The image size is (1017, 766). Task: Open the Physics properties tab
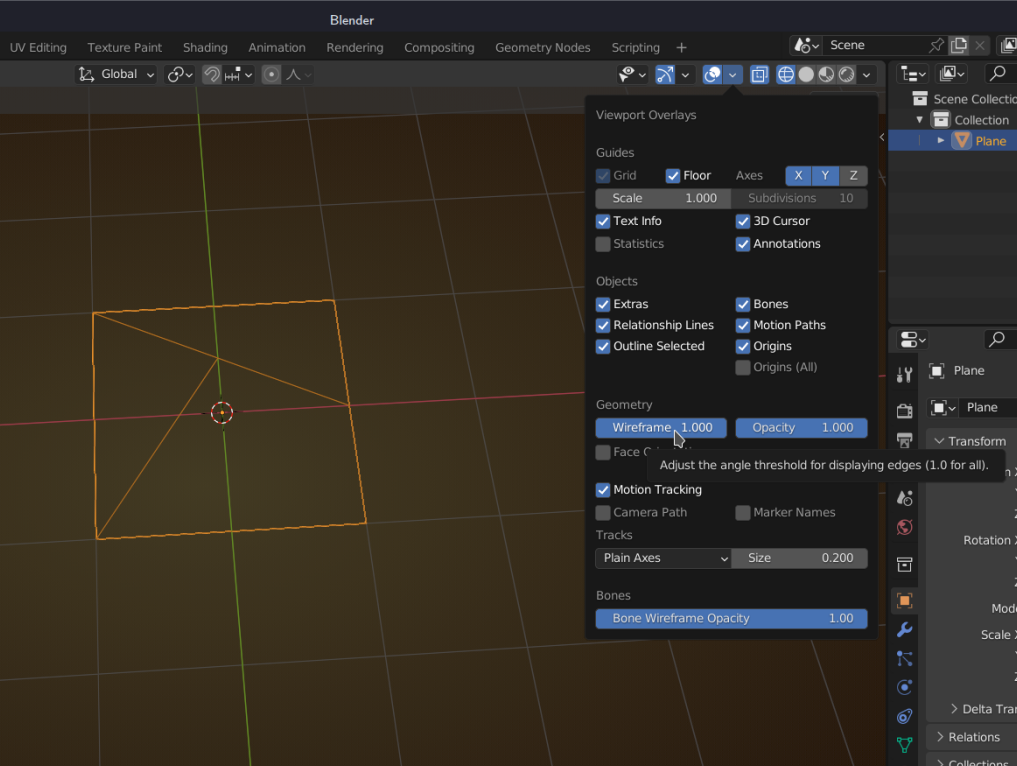pyautogui.click(x=904, y=687)
